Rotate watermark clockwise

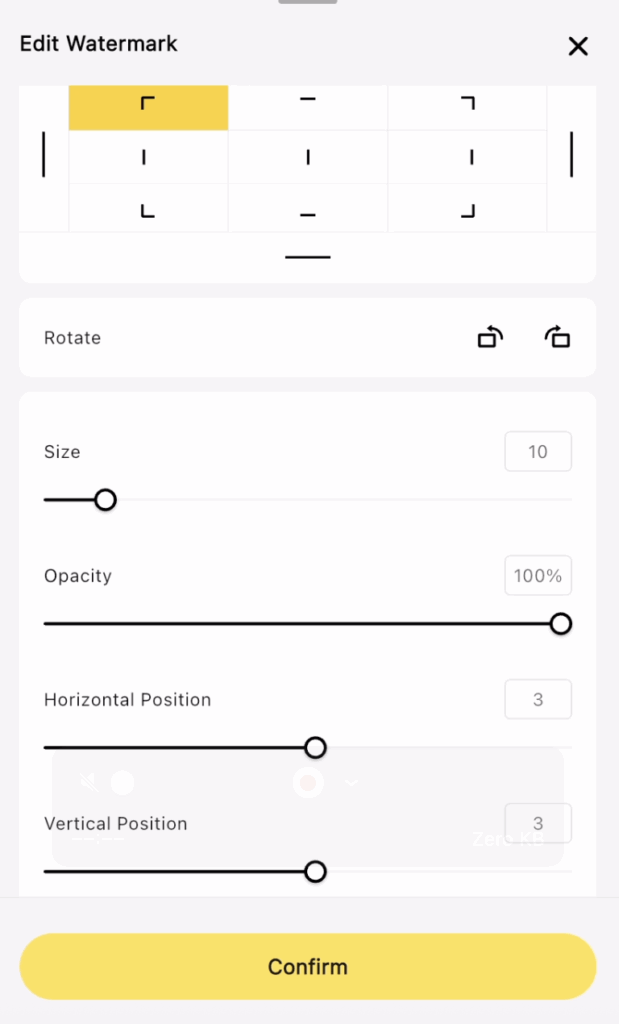point(558,338)
